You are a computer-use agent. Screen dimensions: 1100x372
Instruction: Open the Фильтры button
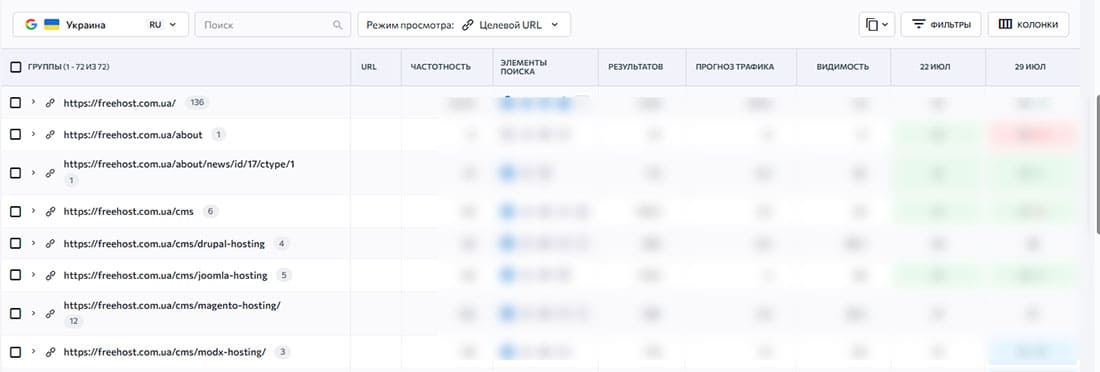tap(941, 25)
